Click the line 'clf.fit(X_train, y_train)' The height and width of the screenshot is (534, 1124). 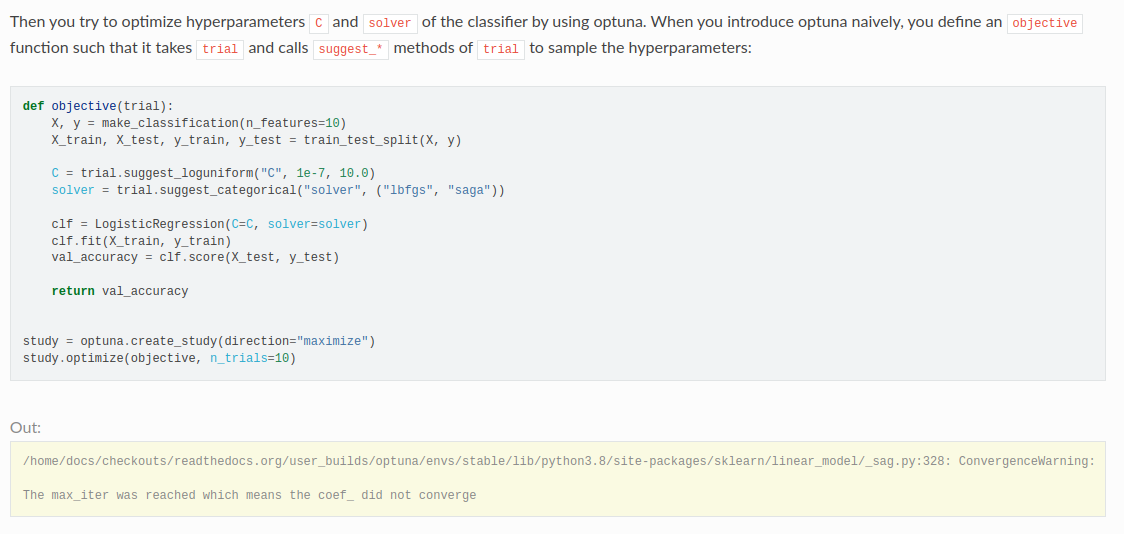coord(141,241)
